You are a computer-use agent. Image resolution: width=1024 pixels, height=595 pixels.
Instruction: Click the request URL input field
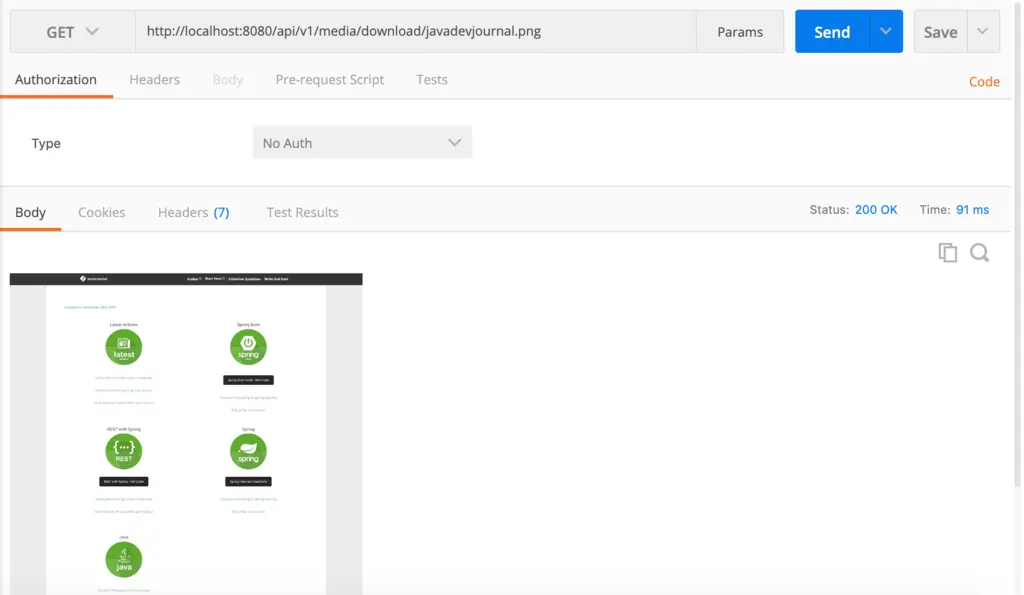(x=415, y=31)
